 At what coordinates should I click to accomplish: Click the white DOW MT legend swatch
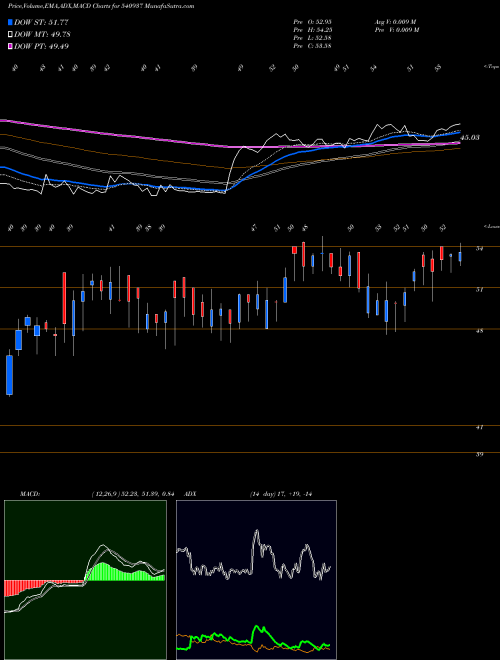[x=10, y=35]
